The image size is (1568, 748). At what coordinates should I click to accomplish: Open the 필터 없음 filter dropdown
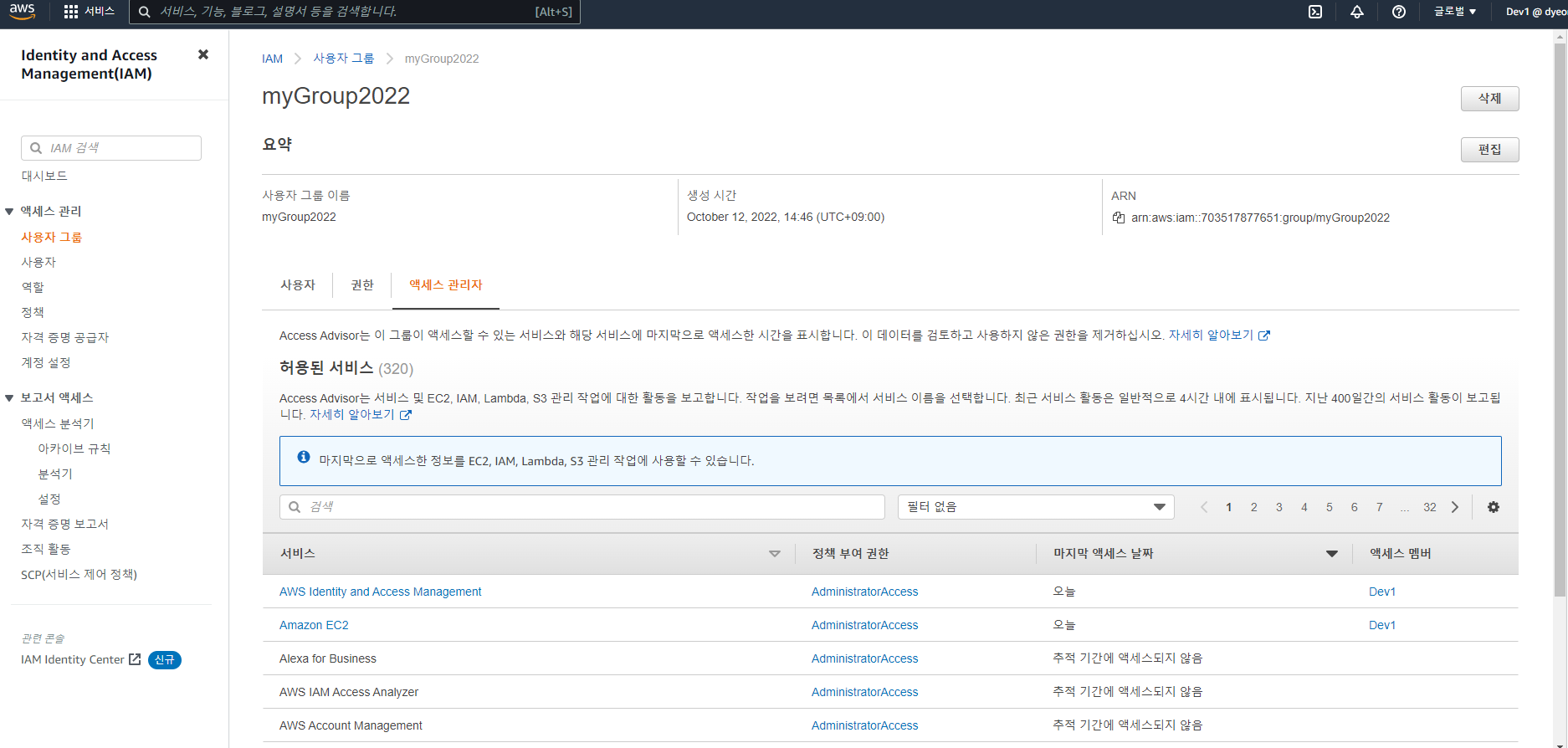tap(1036, 507)
